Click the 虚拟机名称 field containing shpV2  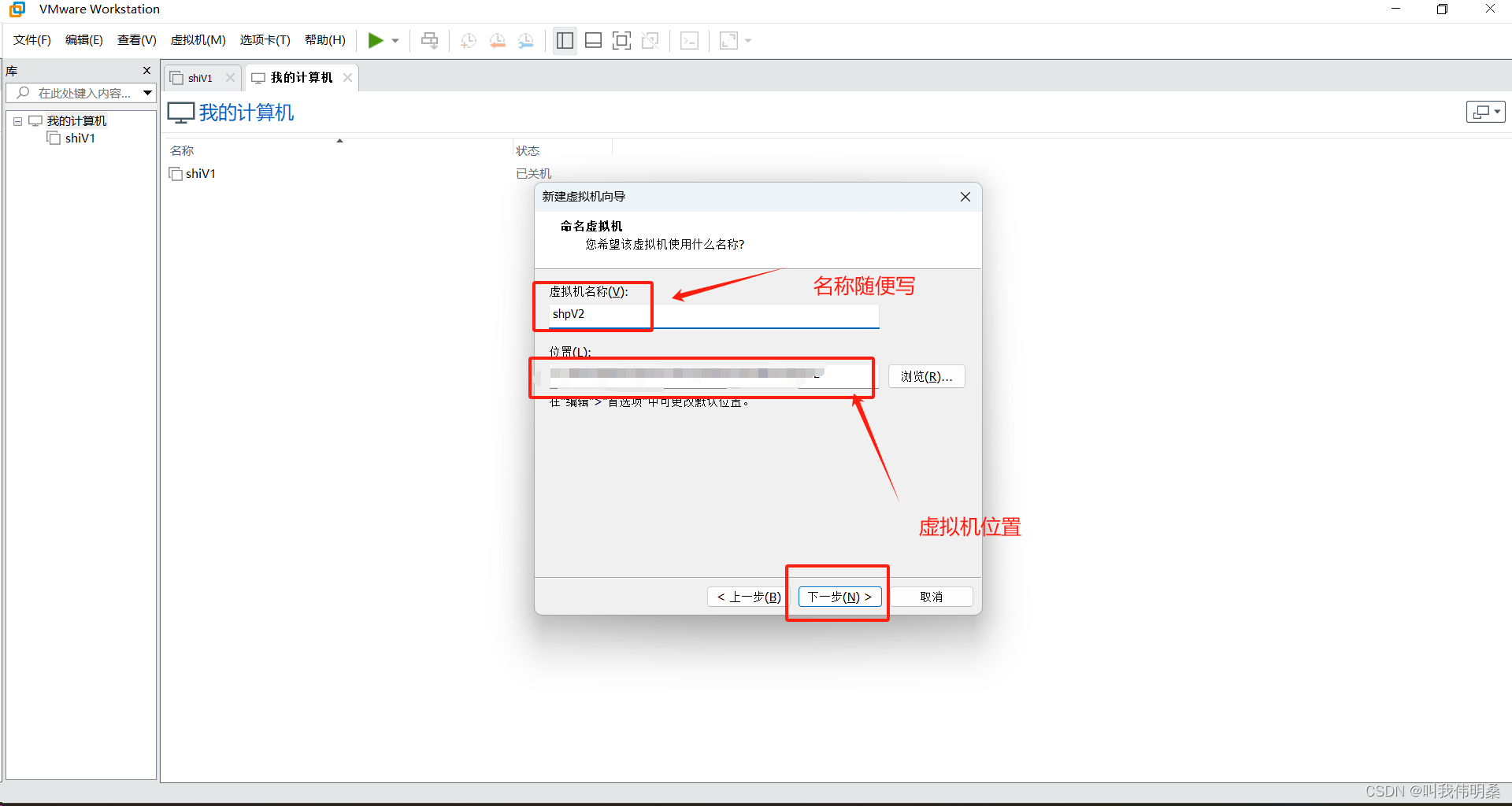(713, 314)
